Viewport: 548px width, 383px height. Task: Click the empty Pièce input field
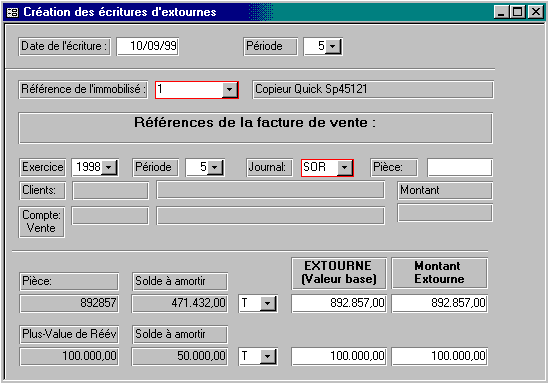tap(460, 167)
